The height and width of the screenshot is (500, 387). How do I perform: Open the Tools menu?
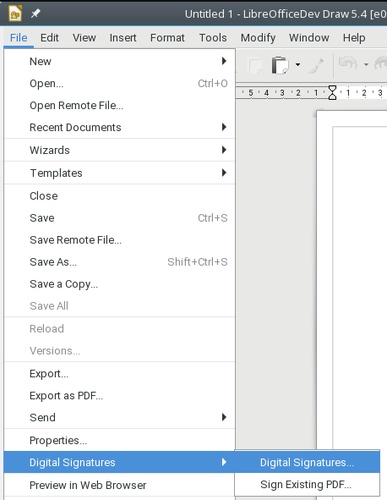pos(213,38)
